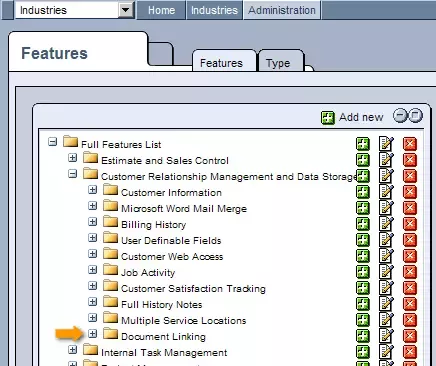The image size is (436, 366).
Task: Delete the Billing History entry
Action: tap(410, 224)
